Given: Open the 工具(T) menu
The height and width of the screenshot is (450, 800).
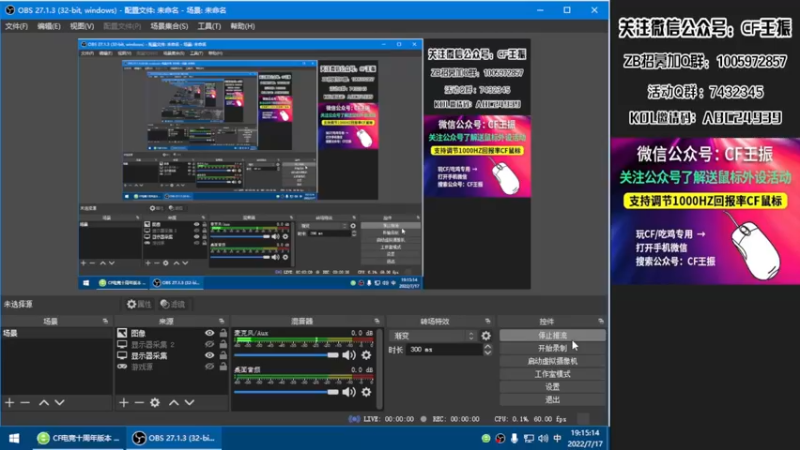Looking at the screenshot, I should [x=209, y=26].
